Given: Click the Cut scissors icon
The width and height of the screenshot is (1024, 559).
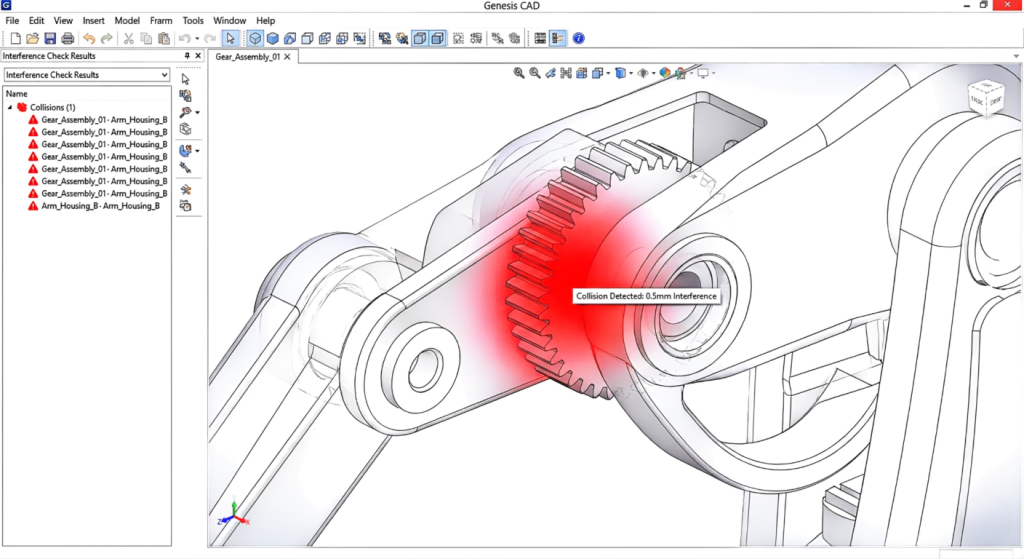Looking at the screenshot, I should tap(128, 39).
